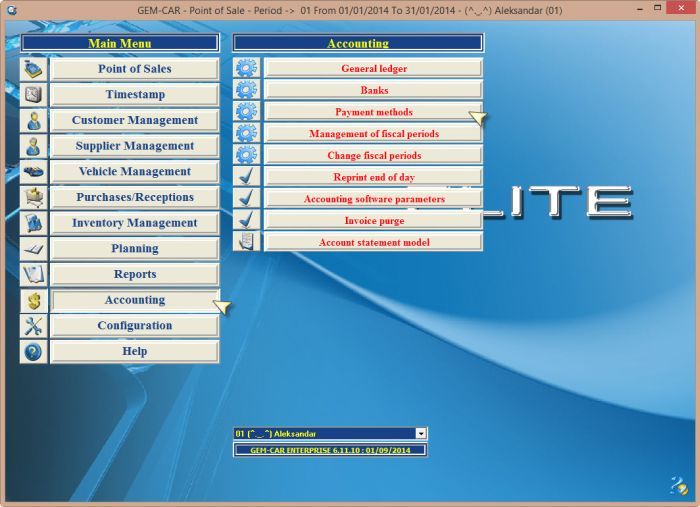The image size is (700, 507).
Task: Click the checkmark icon beside Invoice purge
Action: [246, 220]
